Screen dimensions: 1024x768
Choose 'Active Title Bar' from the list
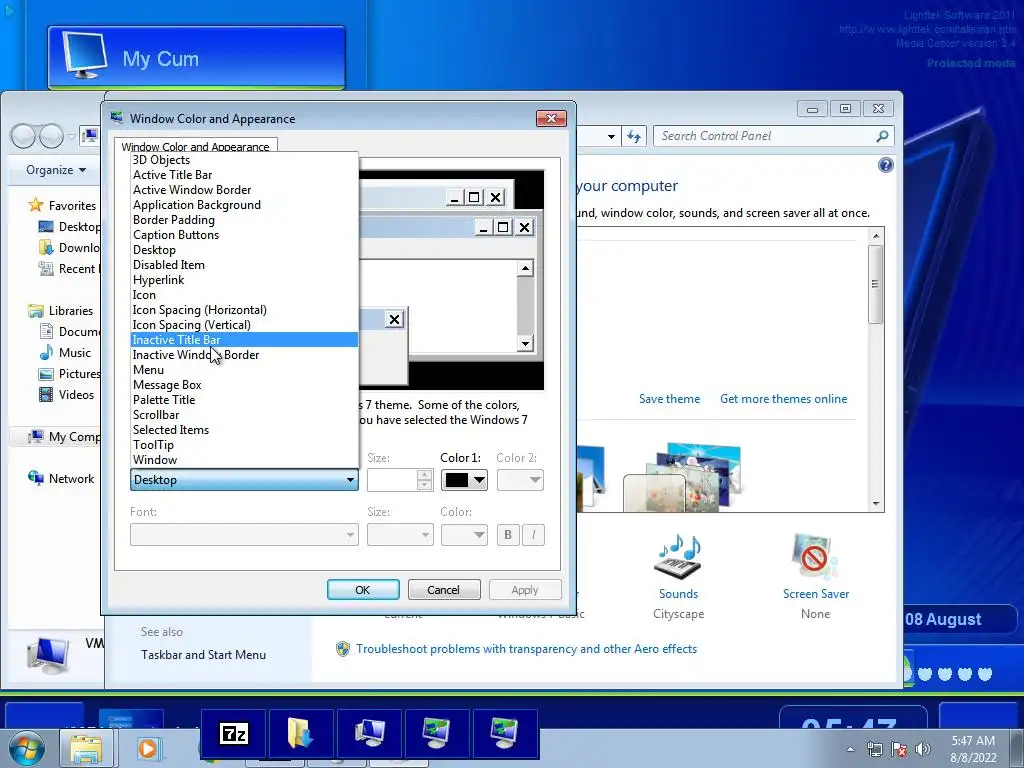click(x=245, y=175)
